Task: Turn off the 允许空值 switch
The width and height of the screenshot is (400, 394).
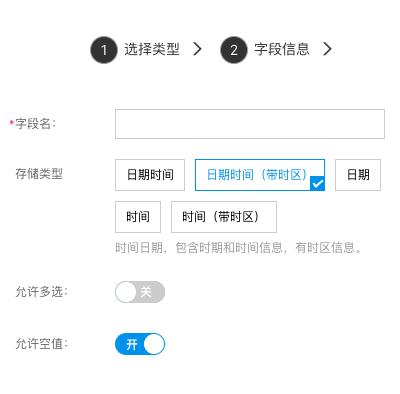Action: coord(140,344)
